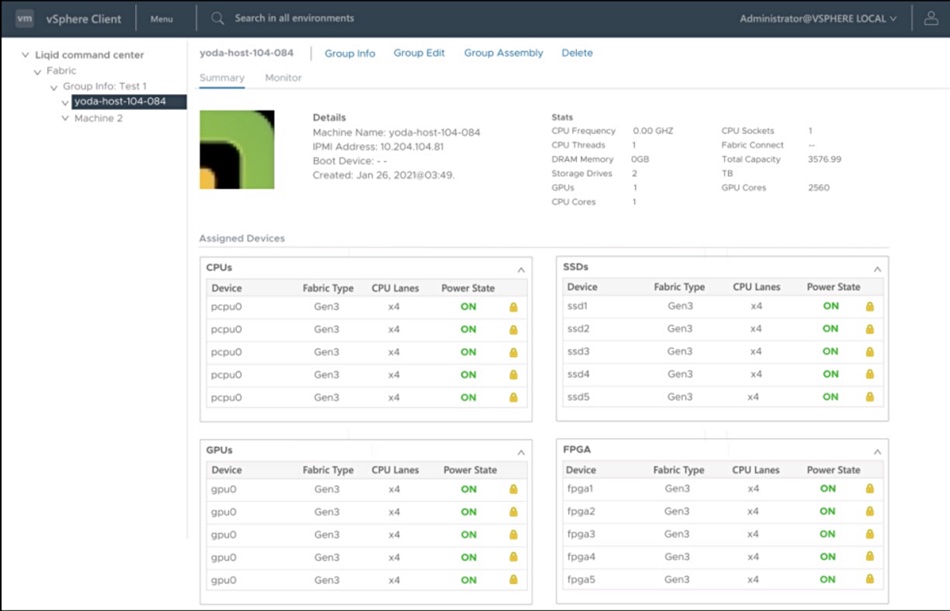This screenshot has height=611, width=950.
Task: Click the Group Edit link
Action: (419, 53)
